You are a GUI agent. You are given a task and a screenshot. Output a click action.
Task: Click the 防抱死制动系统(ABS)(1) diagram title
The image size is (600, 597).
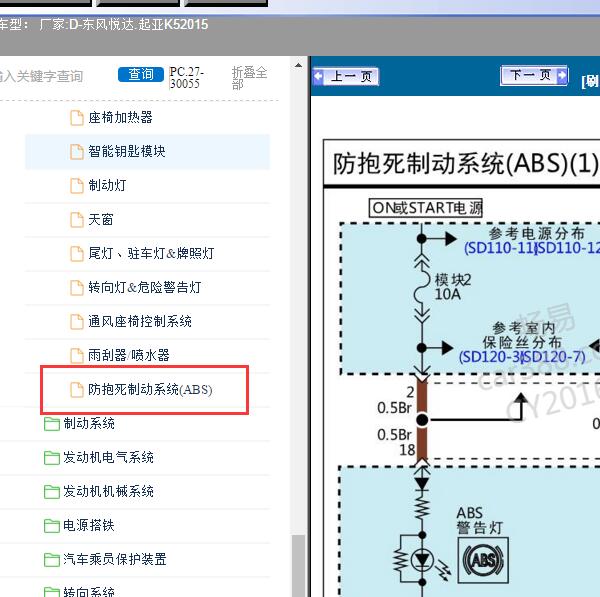tap(465, 164)
